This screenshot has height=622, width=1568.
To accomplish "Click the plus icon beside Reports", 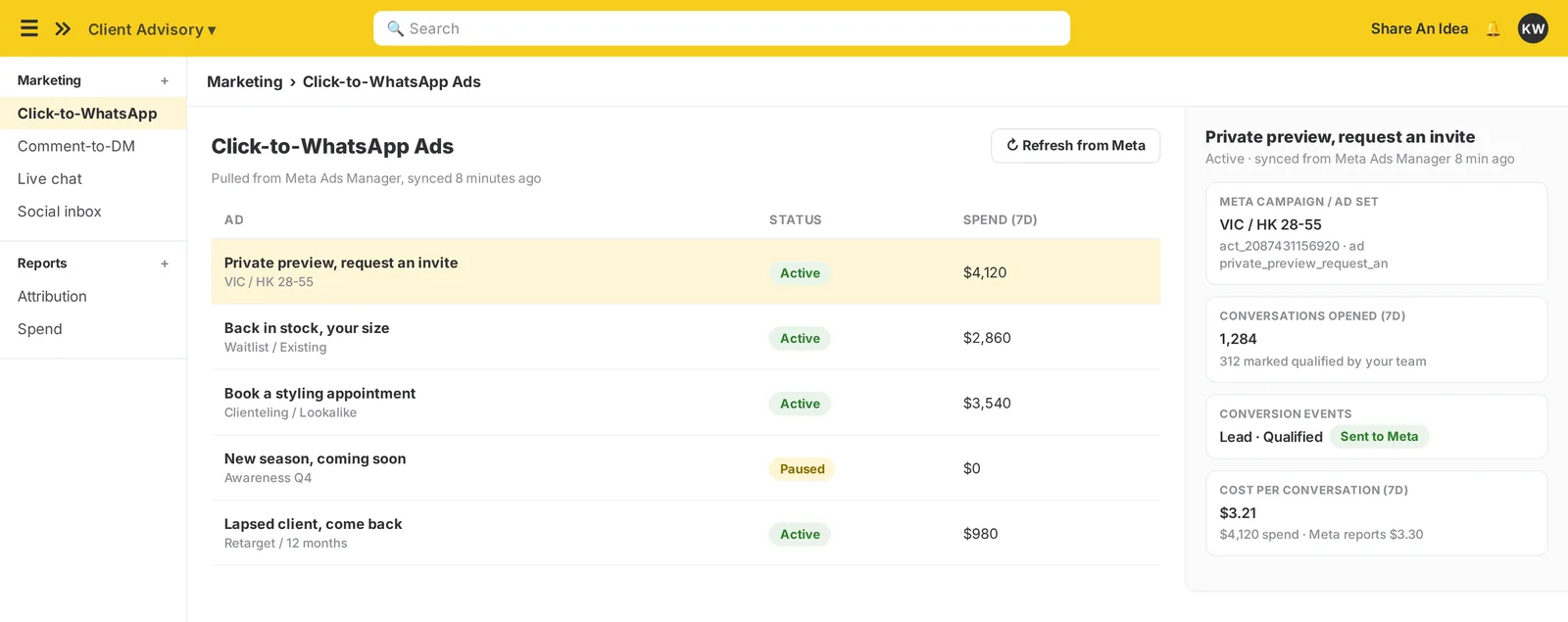I will [165, 263].
